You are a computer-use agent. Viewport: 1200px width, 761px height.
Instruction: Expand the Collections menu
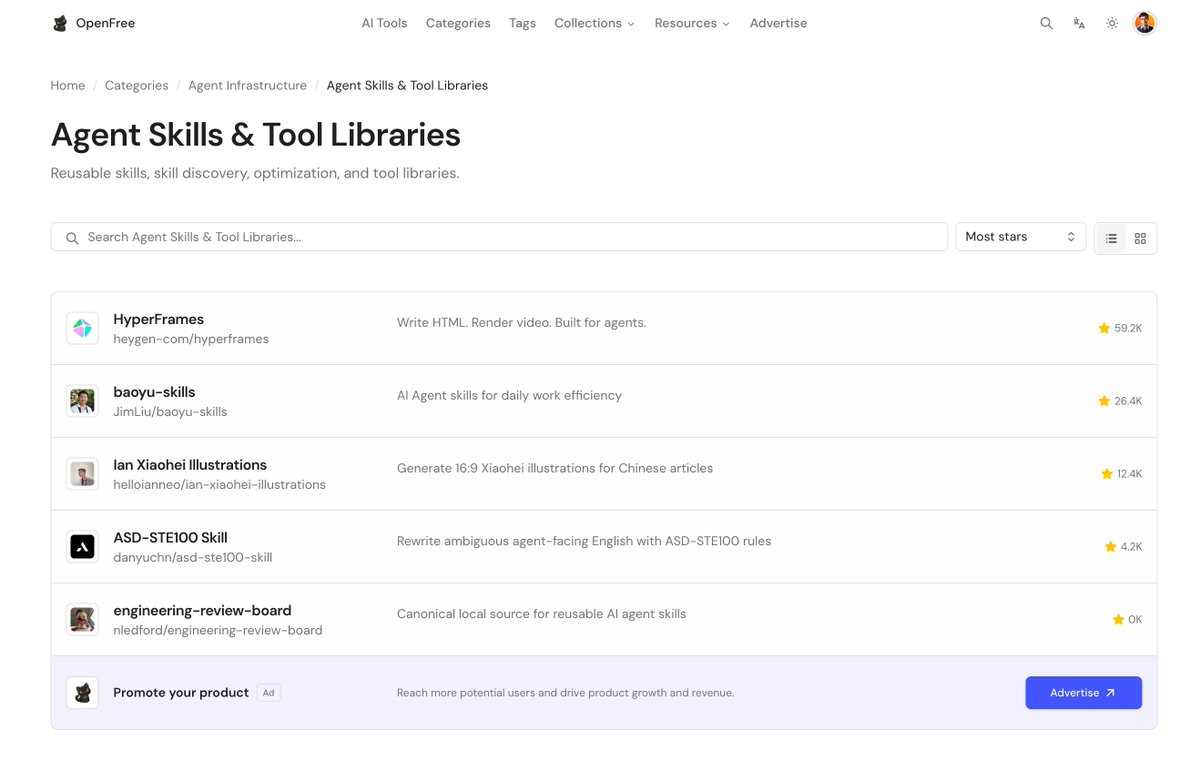coord(594,23)
